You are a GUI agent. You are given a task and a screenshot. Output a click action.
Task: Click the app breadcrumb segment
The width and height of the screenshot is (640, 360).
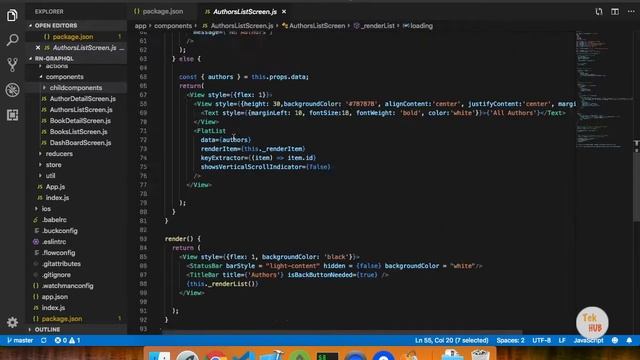click(140, 26)
